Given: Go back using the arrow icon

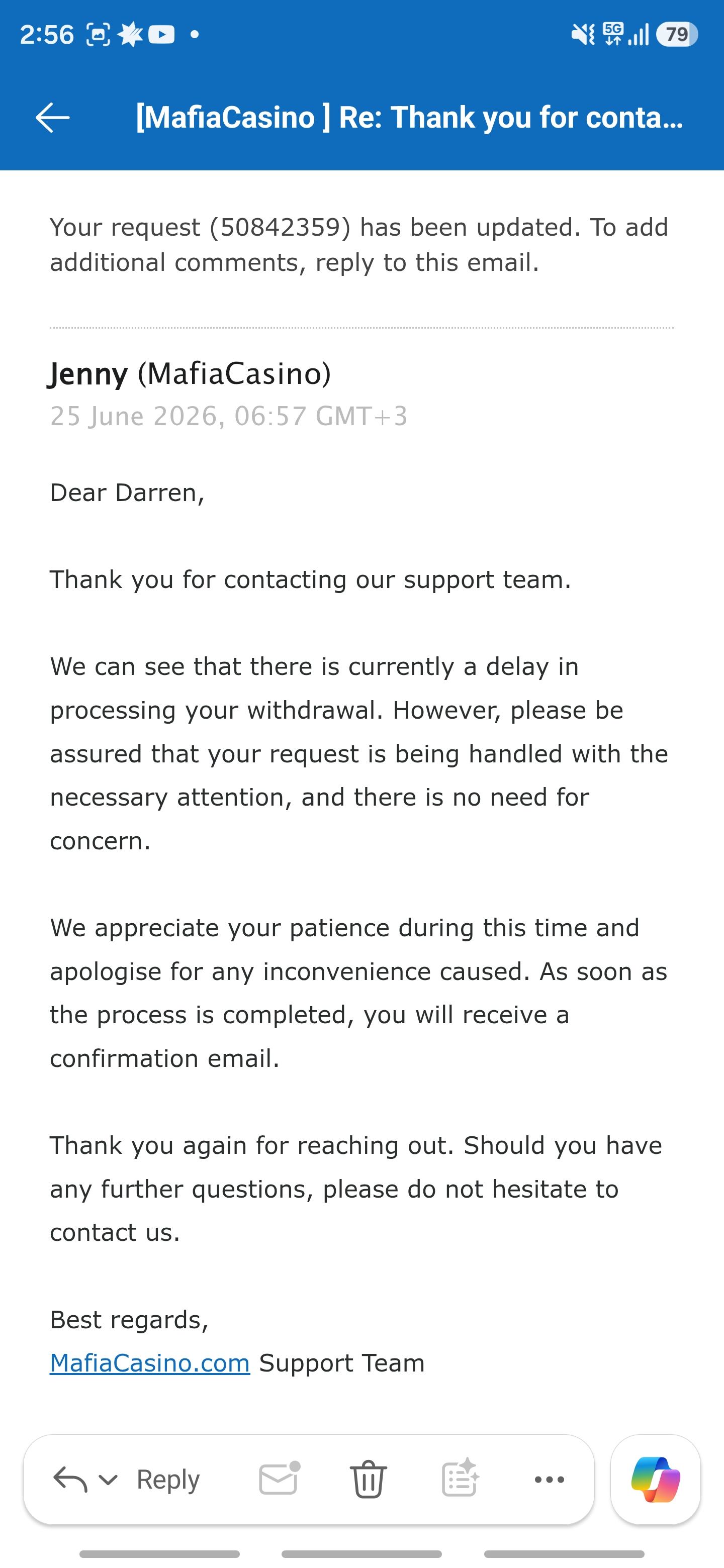Looking at the screenshot, I should (x=52, y=118).
